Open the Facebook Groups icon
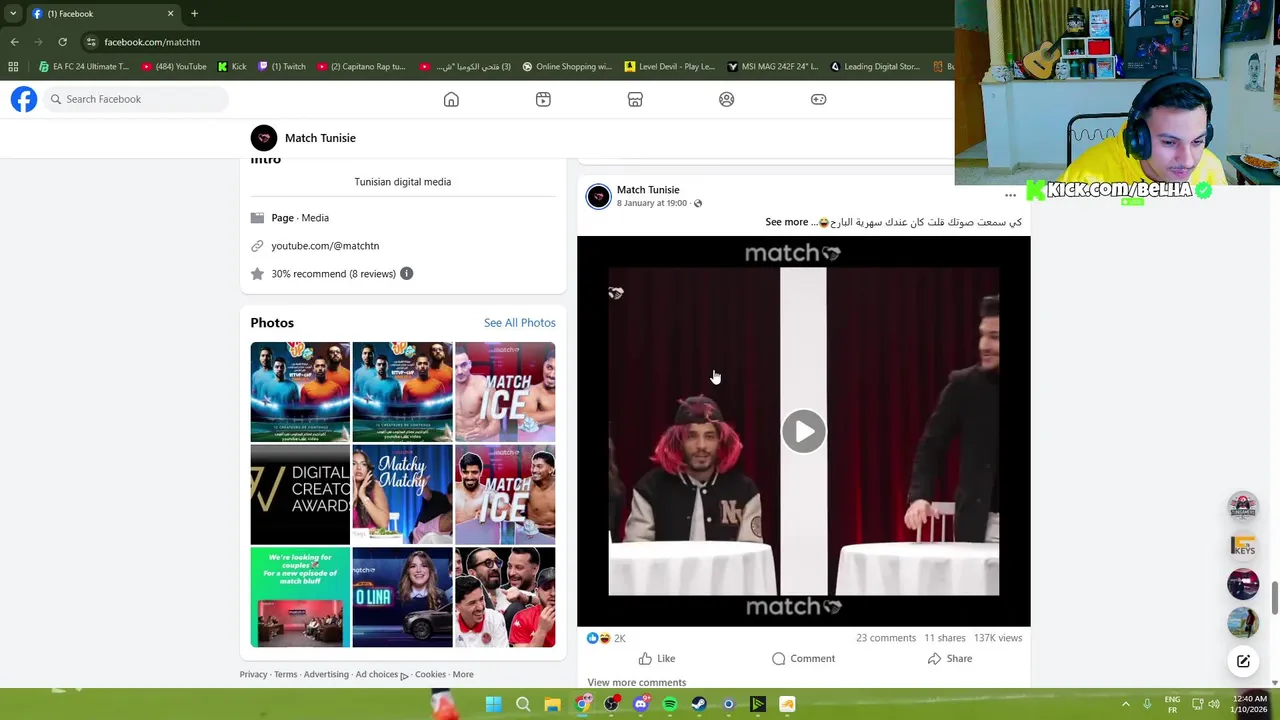Image resolution: width=1280 pixels, height=720 pixels. click(727, 99)
